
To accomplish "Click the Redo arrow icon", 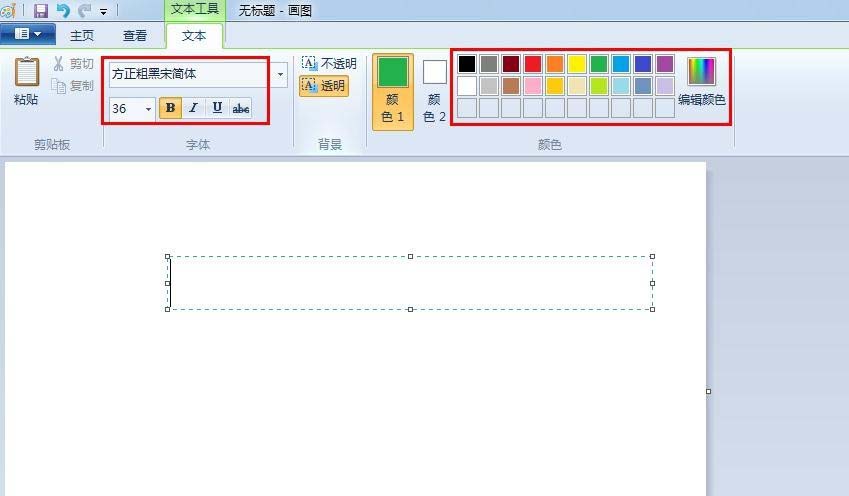I will [84, 10].
